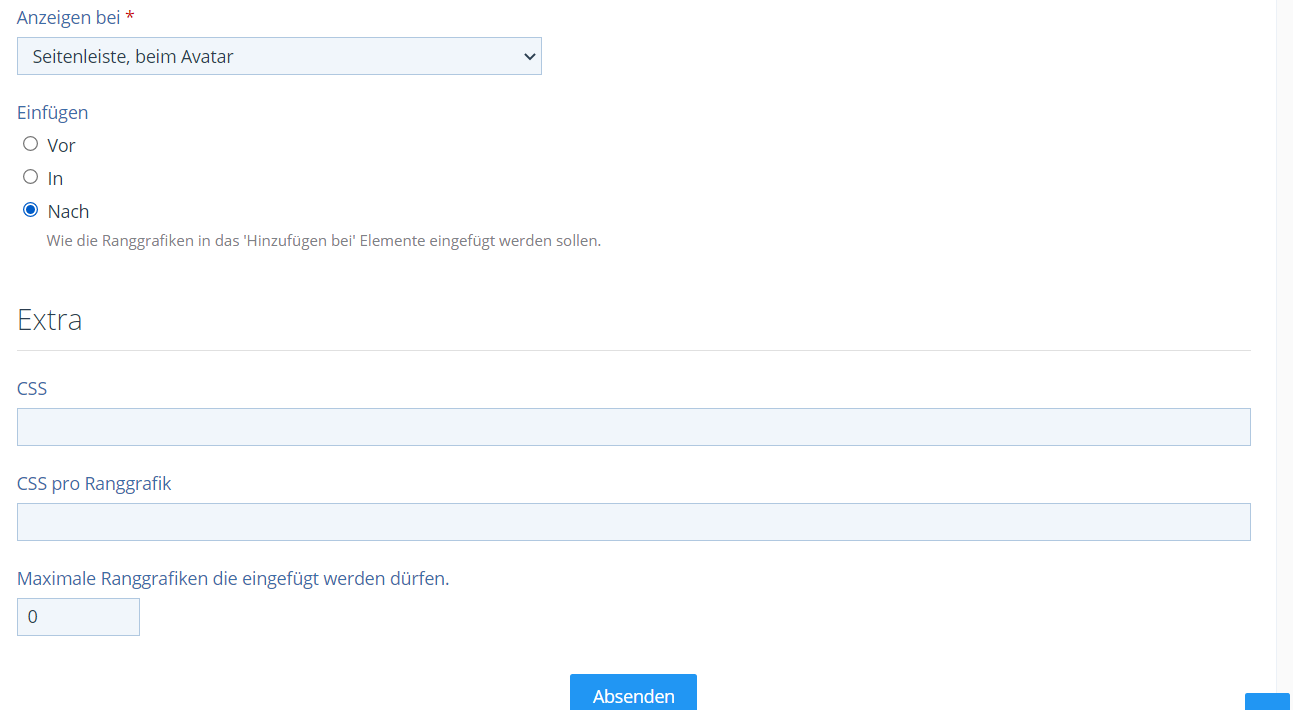Select the 'Vor' radio button circle
This screenshot has width=1293, height=710.
coord(31,144)
